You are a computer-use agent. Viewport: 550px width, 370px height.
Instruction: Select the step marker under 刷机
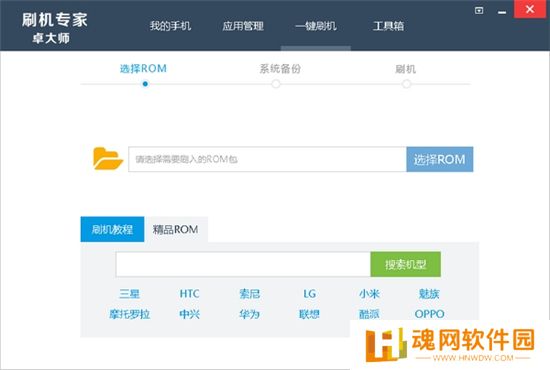(x=406, y=84)
